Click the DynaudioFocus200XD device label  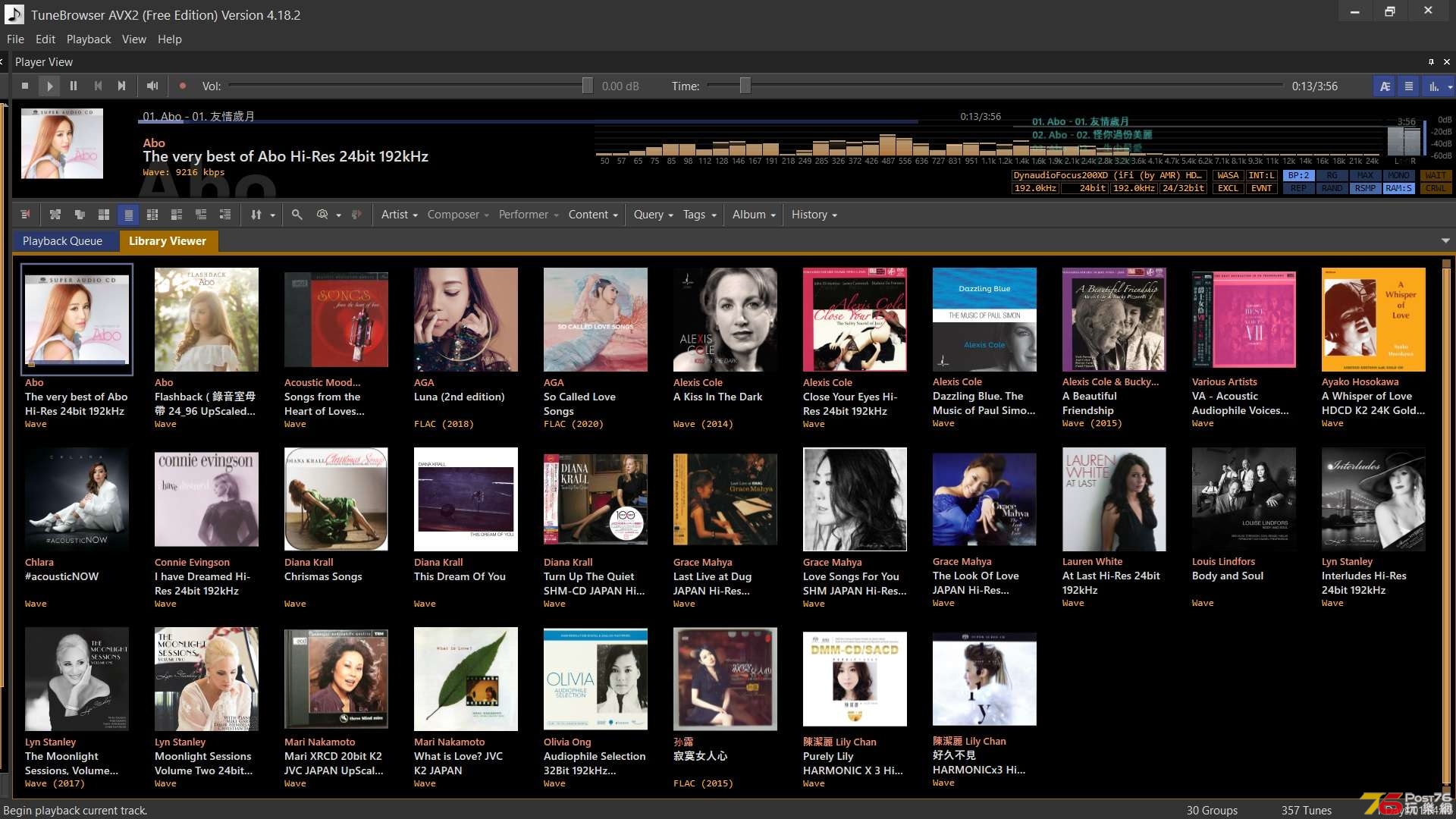click(x=1109, y=175)
